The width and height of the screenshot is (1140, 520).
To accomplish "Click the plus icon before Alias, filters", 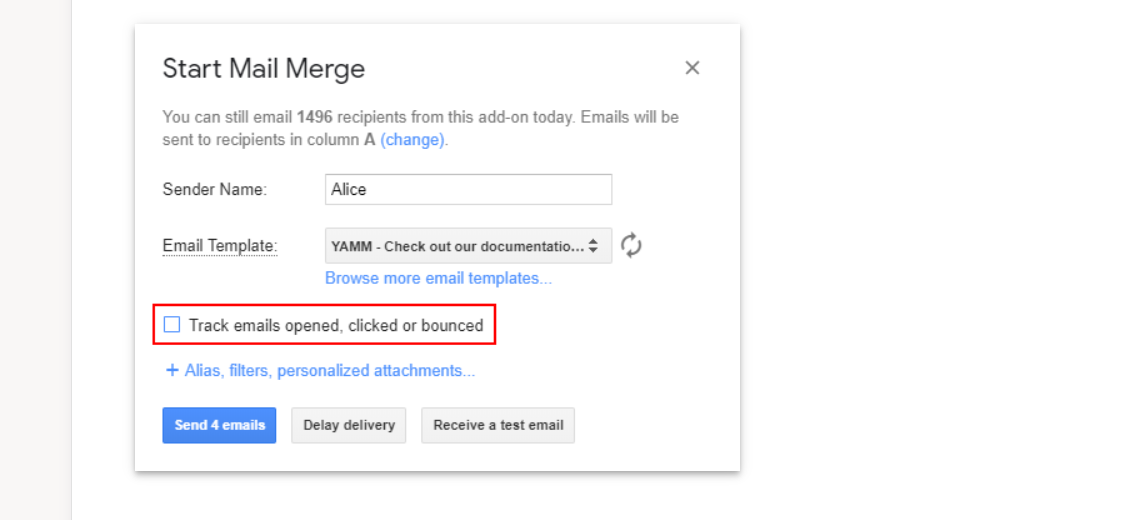I will [x=171, y=370].
